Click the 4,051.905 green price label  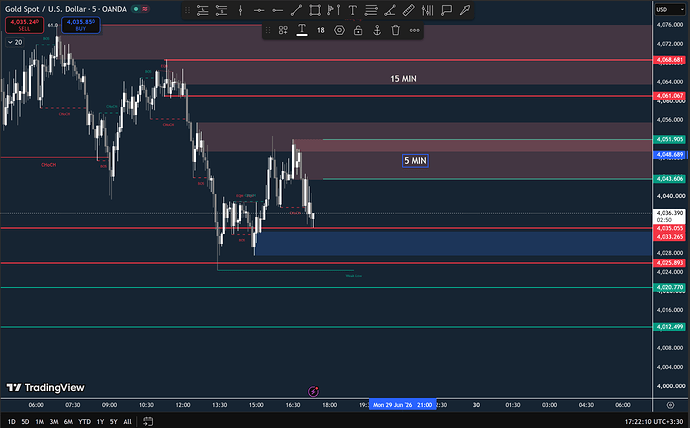[x=669, y=139]
